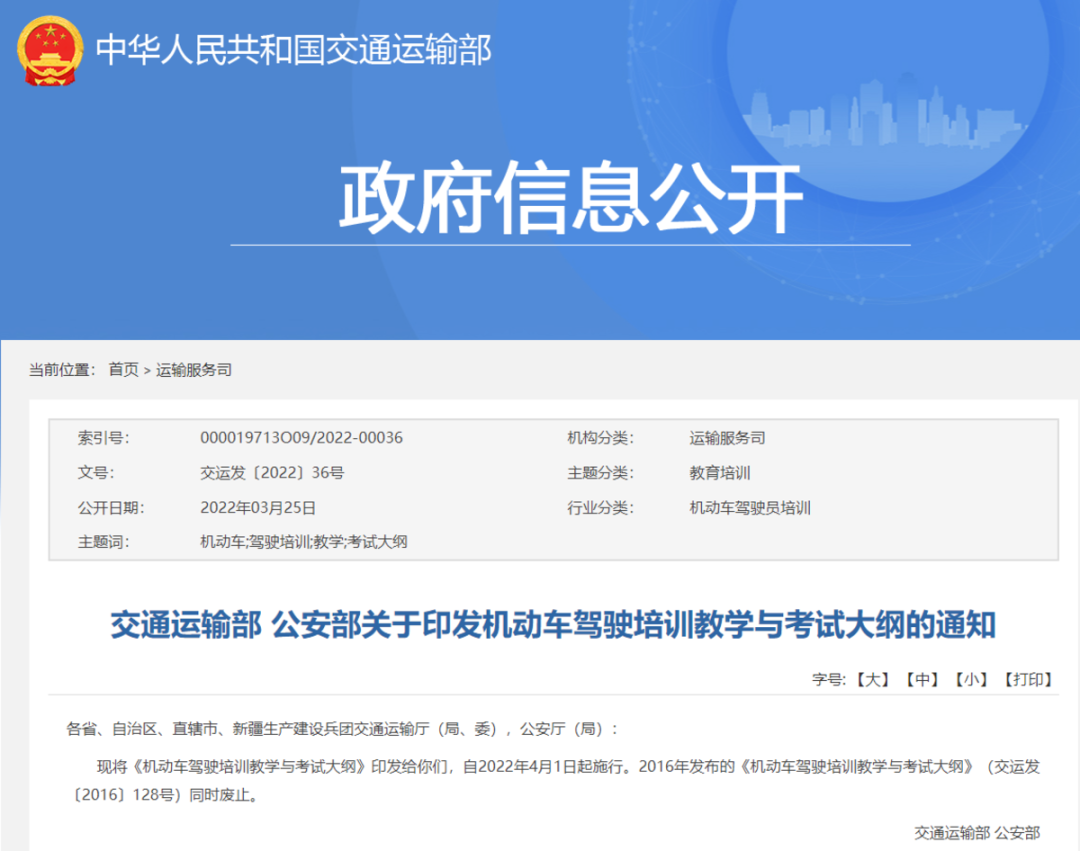Click the signature 交通运输部 公安部
This screenshot has width=1080, height=851.
pyautogui.click(x=977, y=833)
